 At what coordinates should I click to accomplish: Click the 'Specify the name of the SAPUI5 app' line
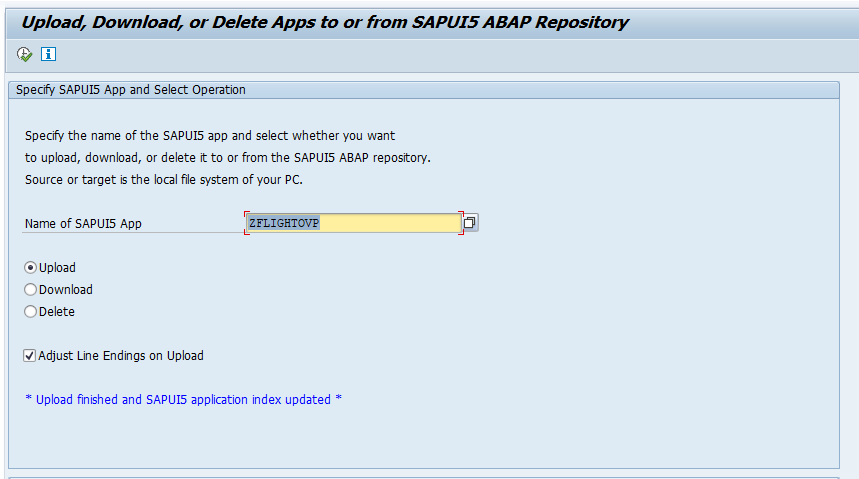[x=210, y=136]
